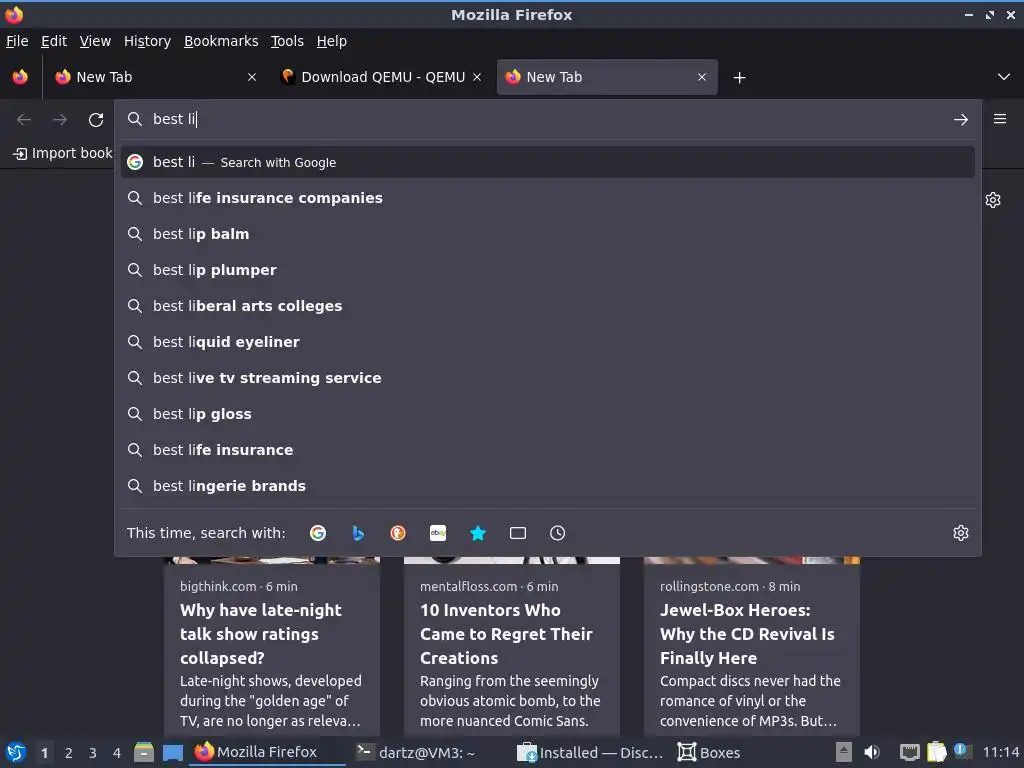1024x768 pixels.
Task: Open a new tab with plus button
Action: (x=739, y=78)
